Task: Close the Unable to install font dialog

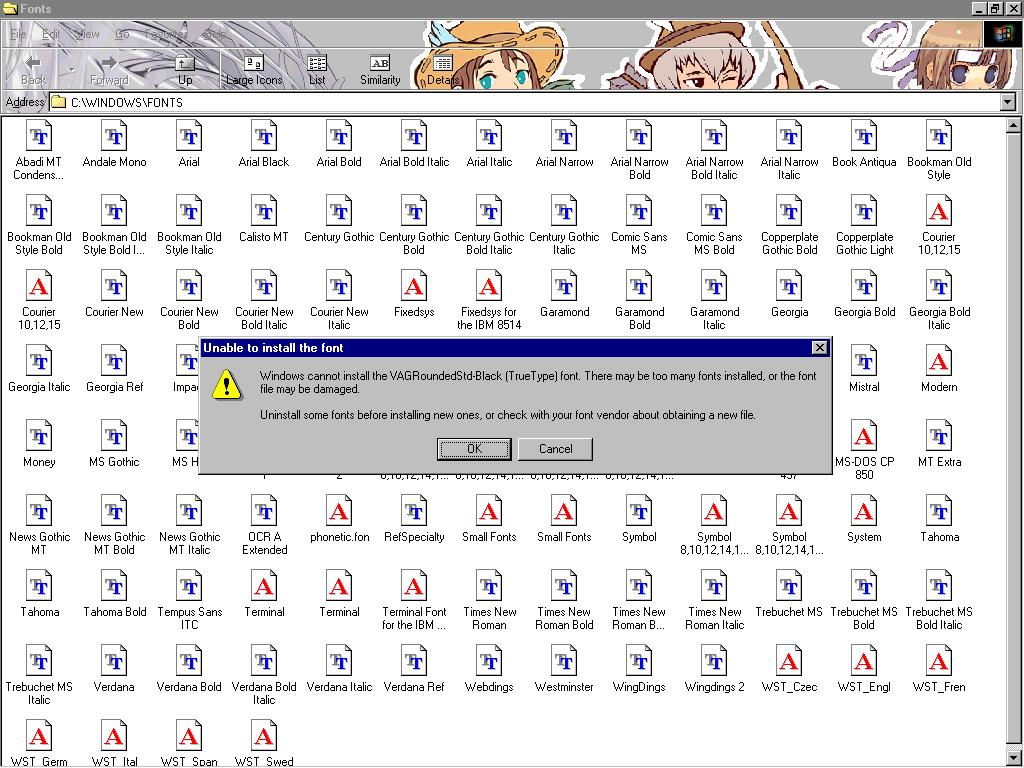Action: tap(819, 348)
